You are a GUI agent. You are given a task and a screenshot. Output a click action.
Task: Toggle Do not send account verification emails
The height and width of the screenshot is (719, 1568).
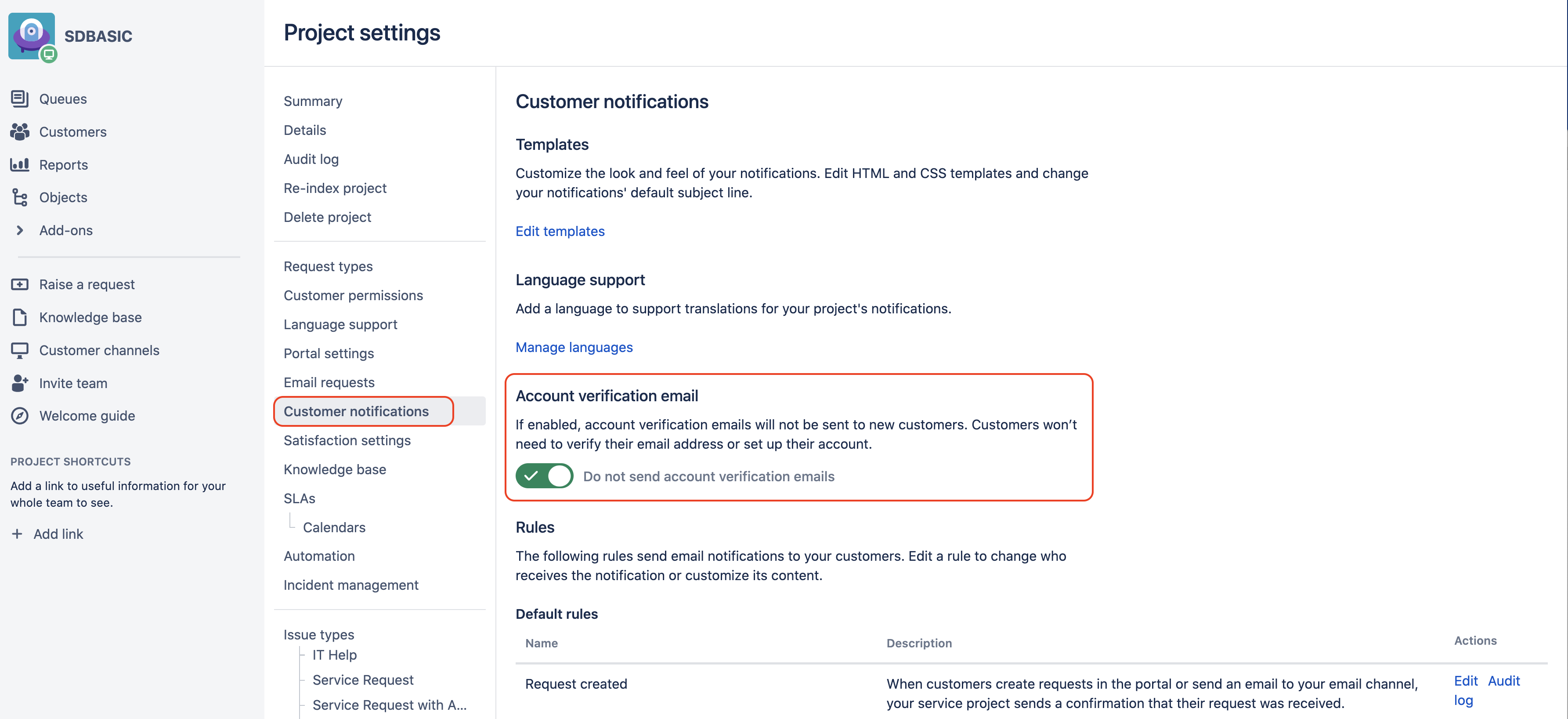click(544, 476)
